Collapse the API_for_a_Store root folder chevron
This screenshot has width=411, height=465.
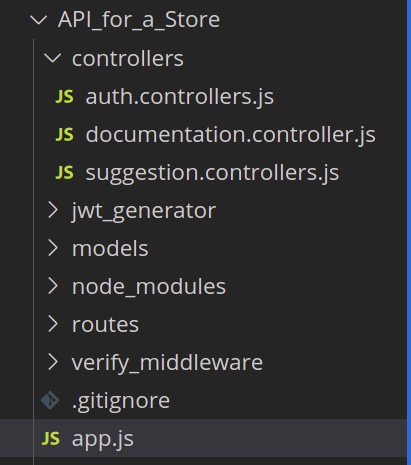(x=39, y=20)
